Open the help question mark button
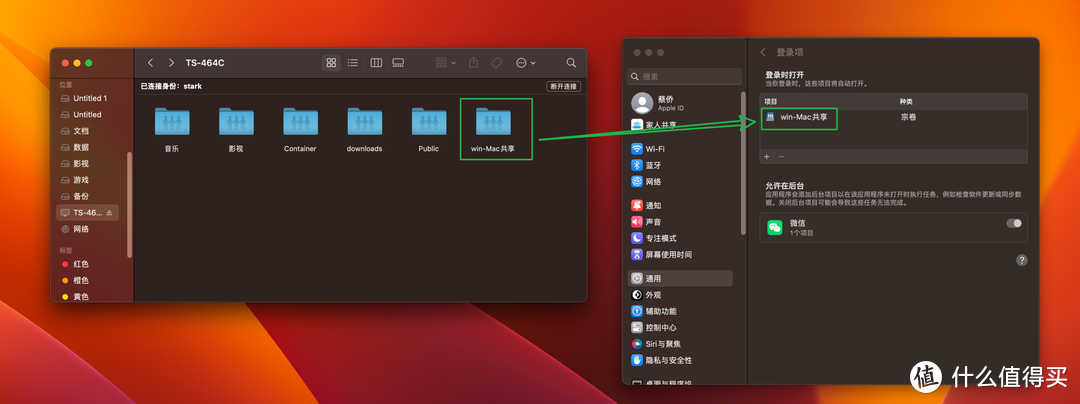Image resolution: width=1080 pixels, height=404 pixels. (1021, 260)
